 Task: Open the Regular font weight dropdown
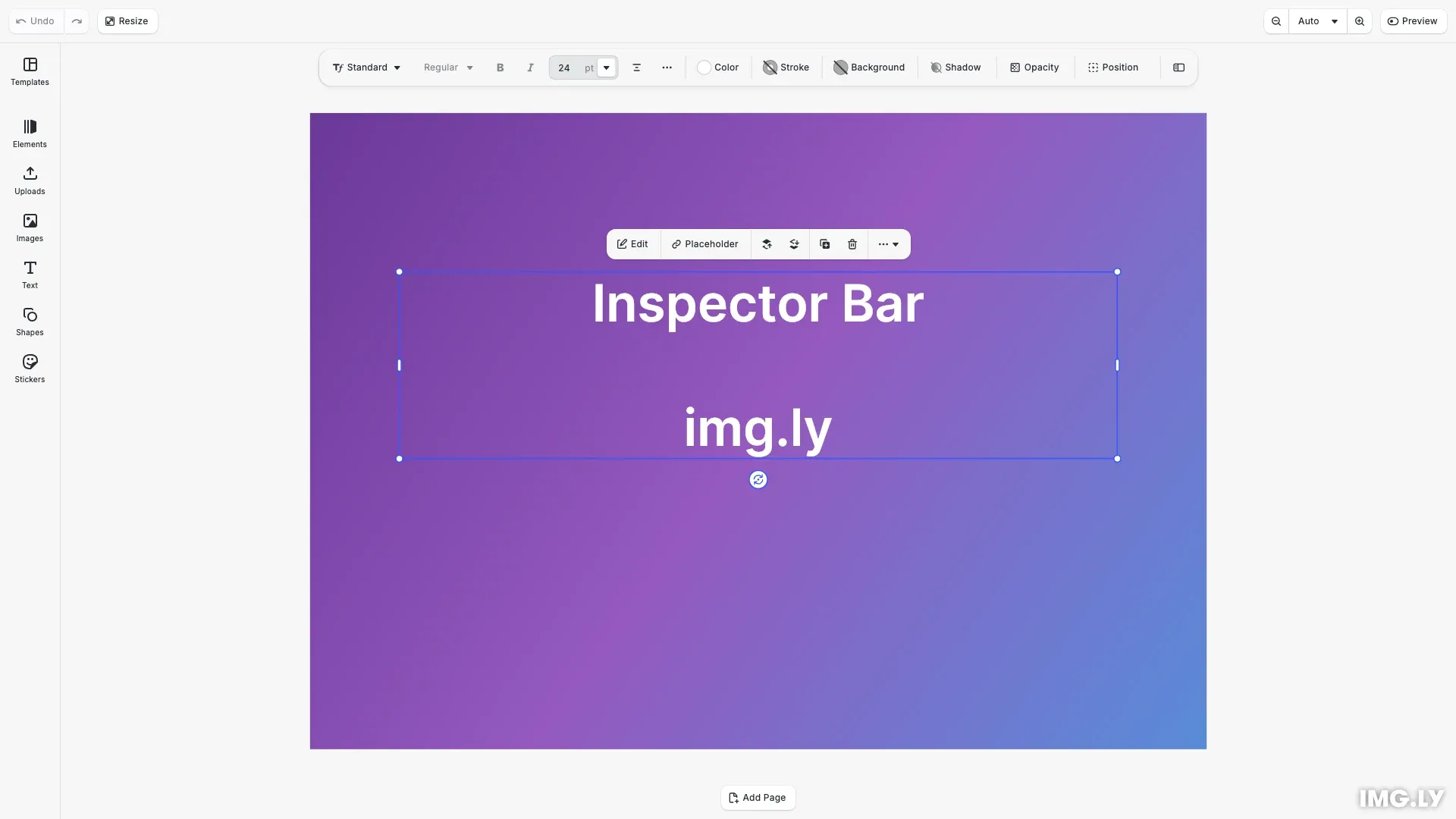coord(447,67)
